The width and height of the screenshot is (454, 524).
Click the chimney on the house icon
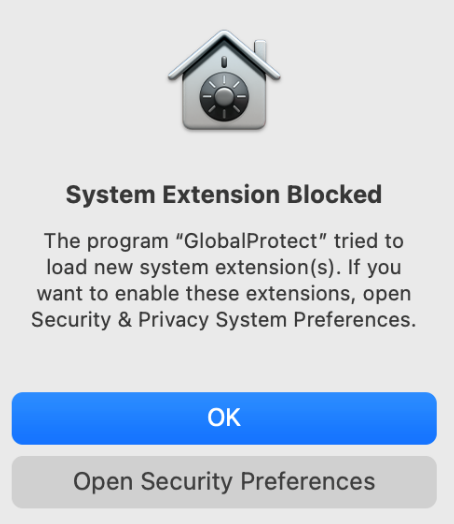(x=260, y=51)
